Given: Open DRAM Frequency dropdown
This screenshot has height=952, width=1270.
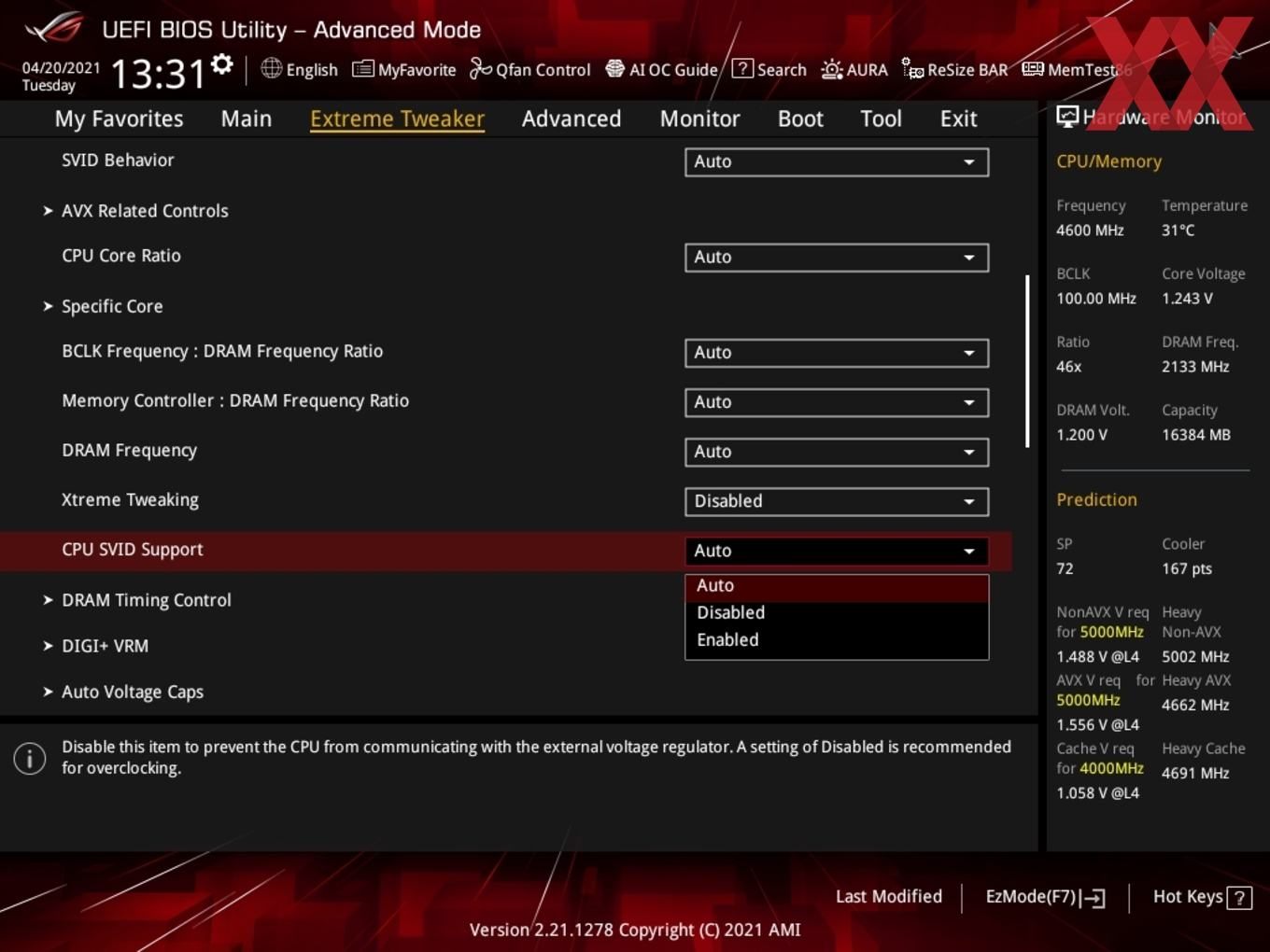Looking at the screenshot, I should pyautogui.click(x=837, y=452).
